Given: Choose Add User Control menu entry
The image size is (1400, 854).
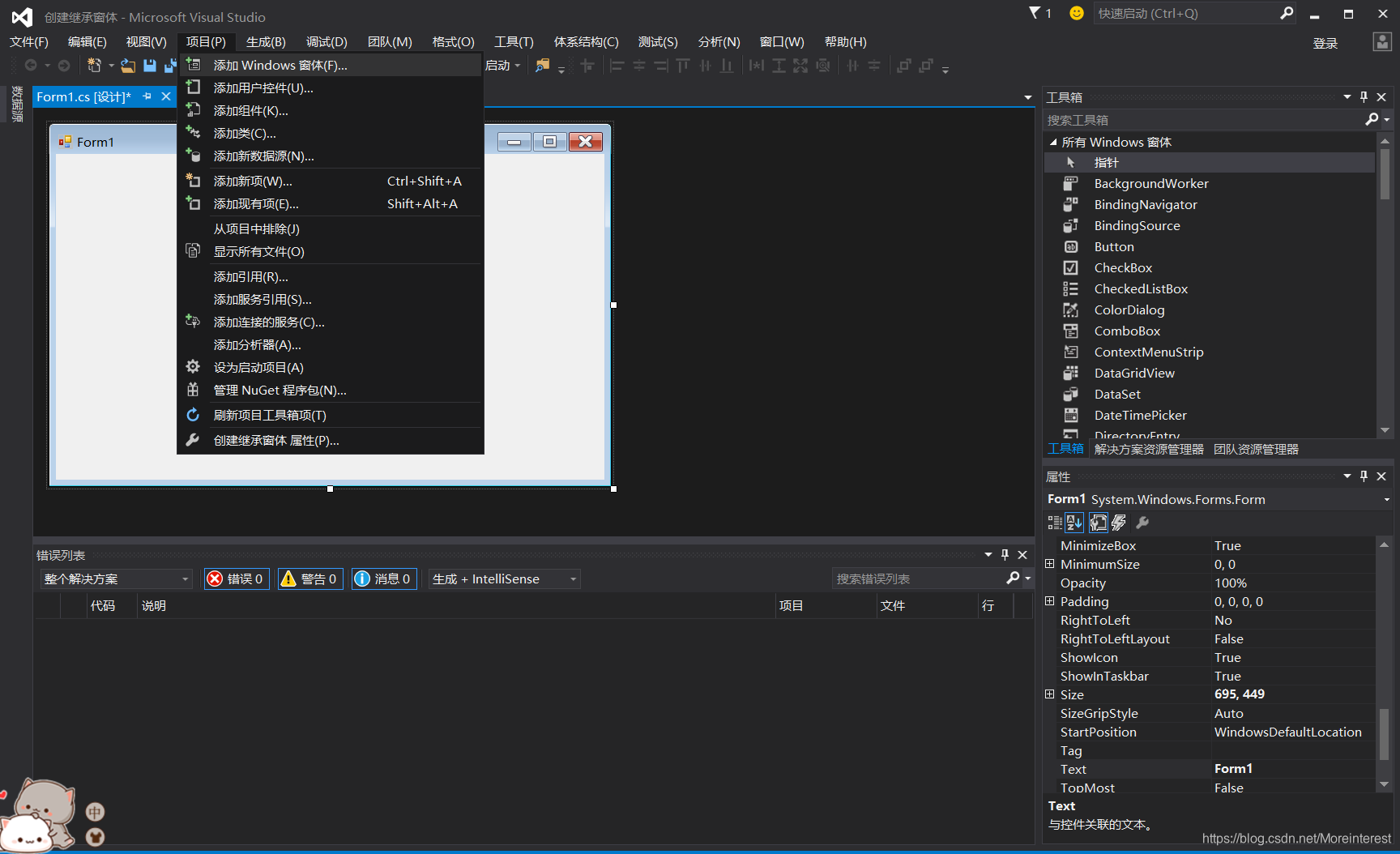Looking at the screenshot, I should 331,88.
